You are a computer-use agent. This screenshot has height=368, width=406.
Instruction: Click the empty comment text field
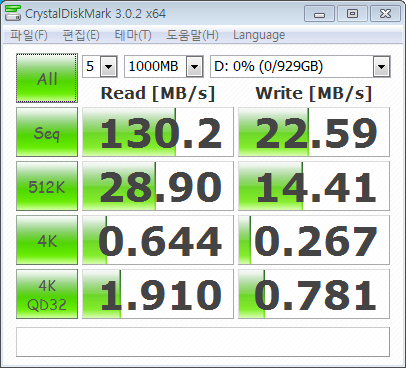203,342
